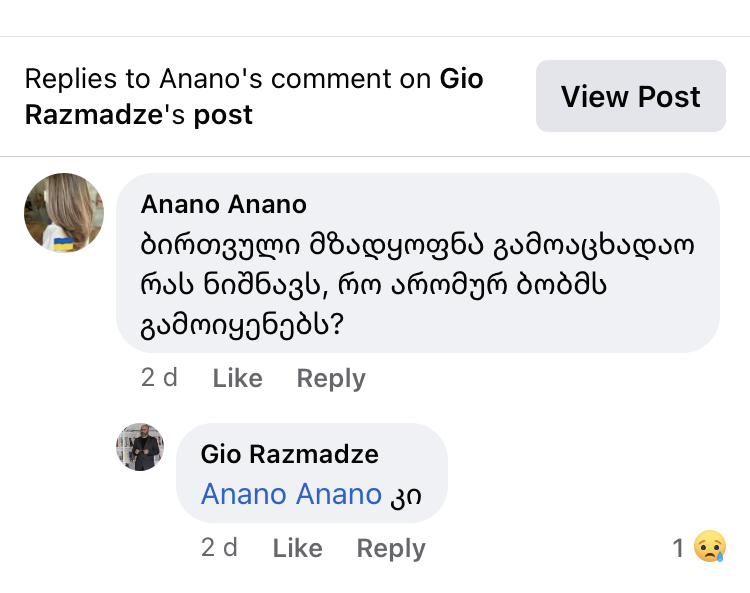Click the 2 d timestamp under Gio's reply
Viewport: 750px width, 593px height.
pyautogui.click(x=219, y=548)
